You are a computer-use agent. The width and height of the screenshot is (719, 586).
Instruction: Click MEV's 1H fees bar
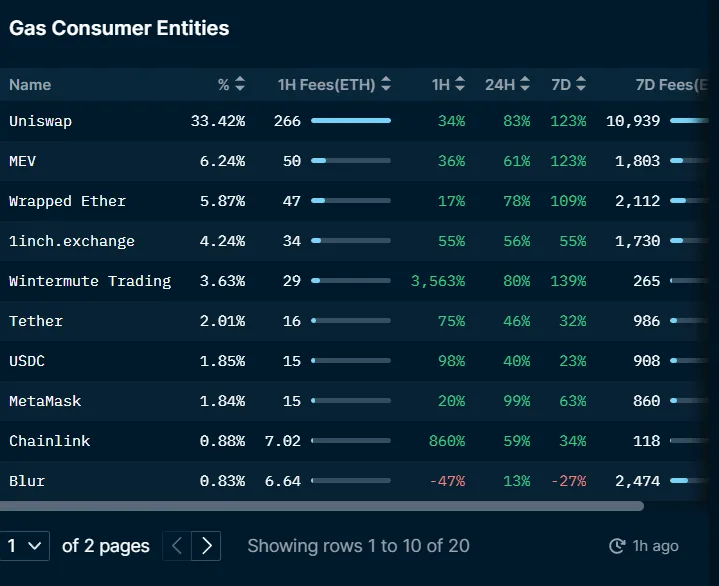[351, 160]
